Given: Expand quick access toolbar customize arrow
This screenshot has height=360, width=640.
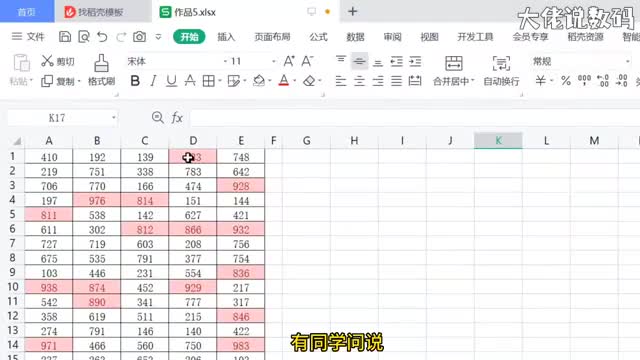Looking at the screenshot, I should [158, 37].
